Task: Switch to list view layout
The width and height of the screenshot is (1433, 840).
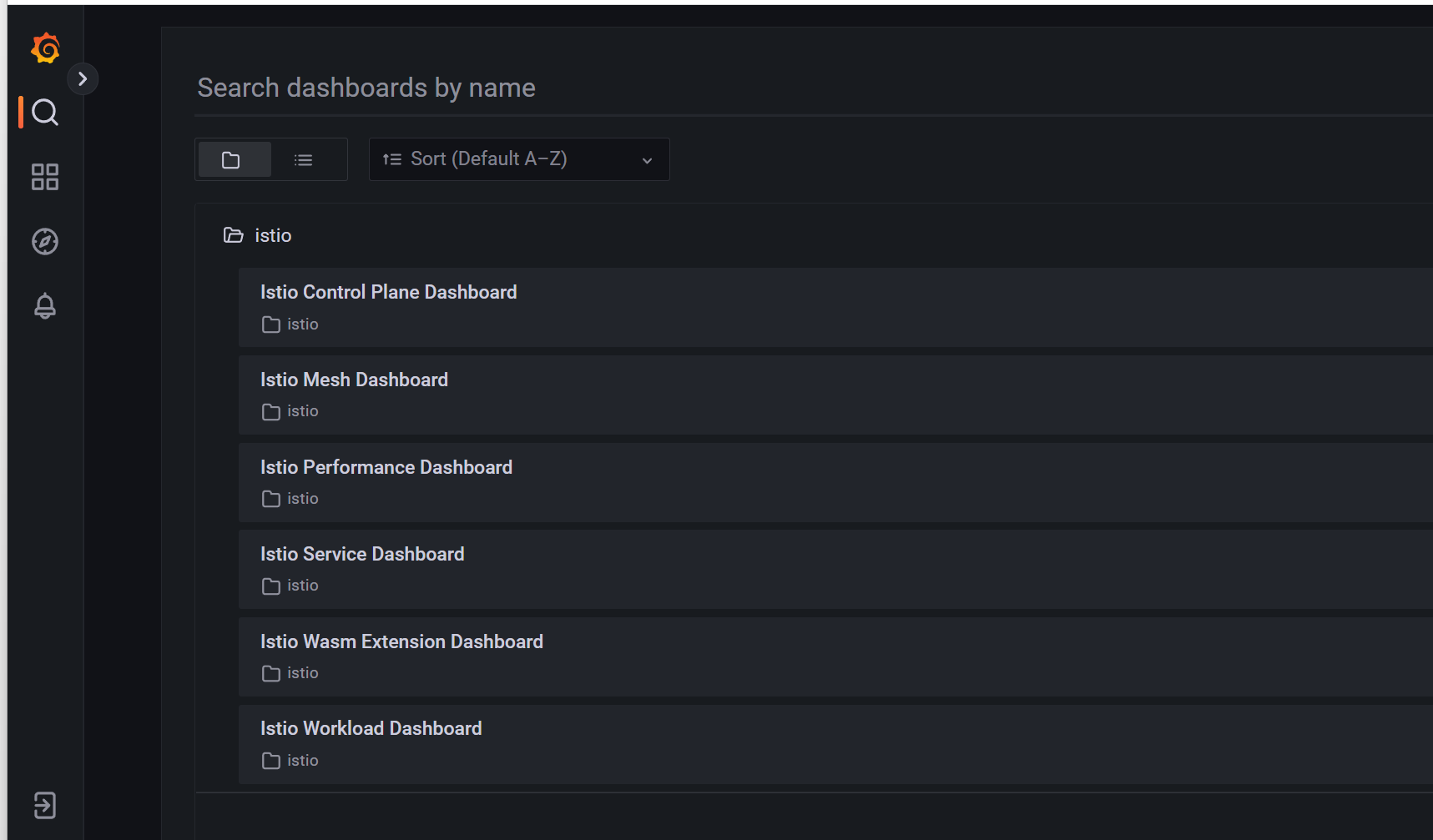Action: pyautogui.click(x=304, y=159)
